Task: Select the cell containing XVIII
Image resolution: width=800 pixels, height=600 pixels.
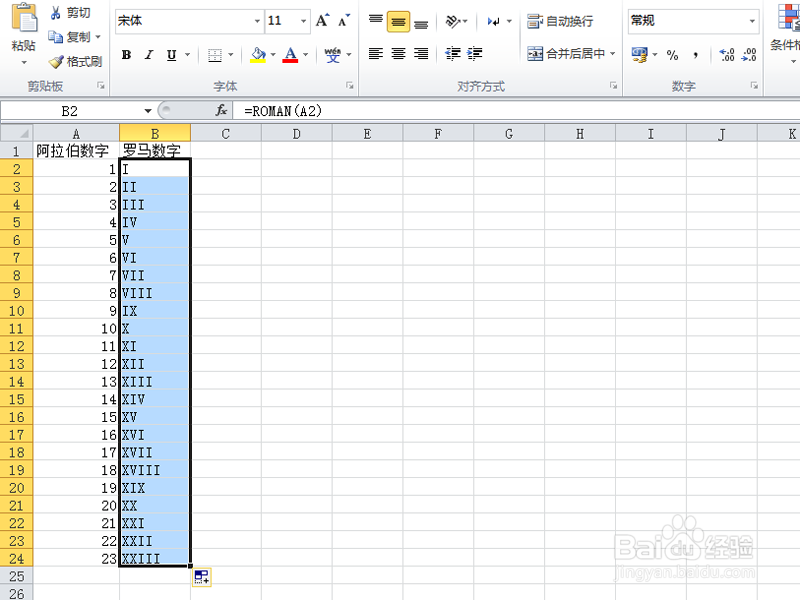Action: point(155,470)
